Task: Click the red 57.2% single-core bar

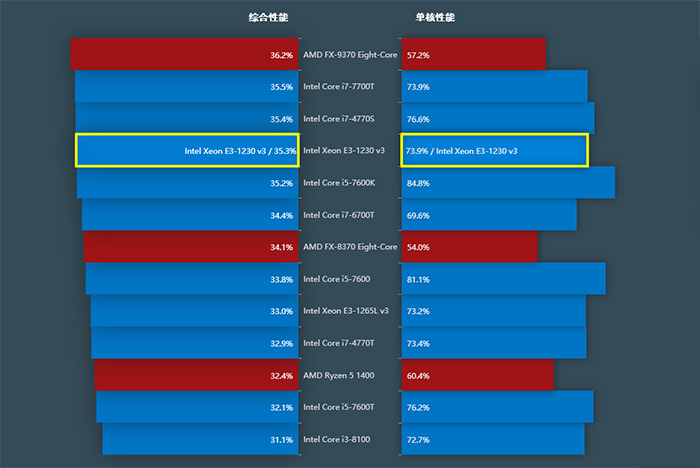Action: pyautogui.click(x=473, y=55)
